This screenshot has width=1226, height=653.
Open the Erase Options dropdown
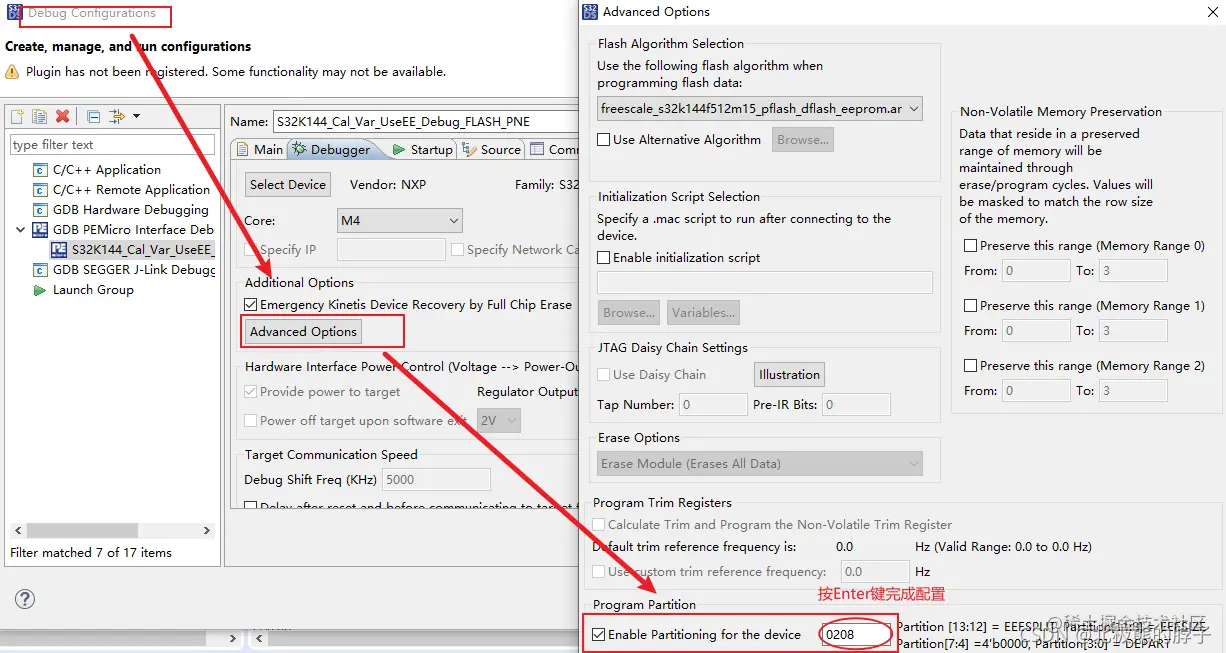tap(760, 464)
